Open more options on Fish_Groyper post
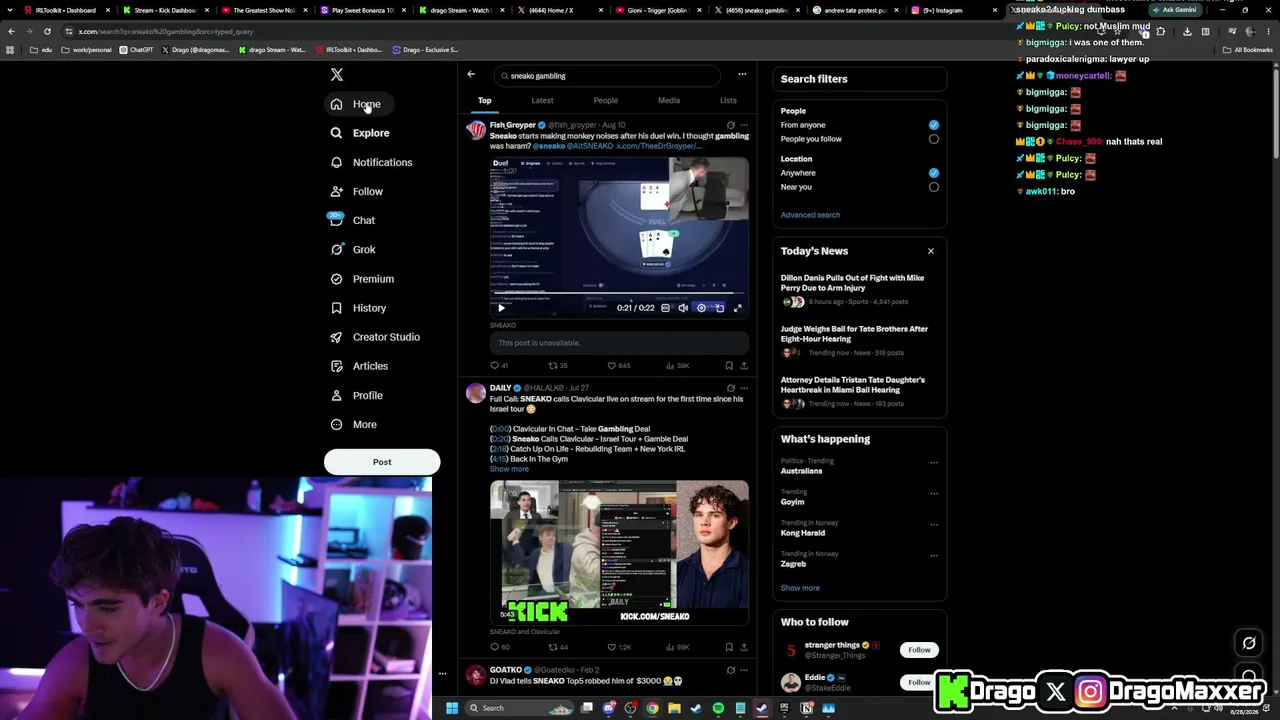 coord(743,125)
